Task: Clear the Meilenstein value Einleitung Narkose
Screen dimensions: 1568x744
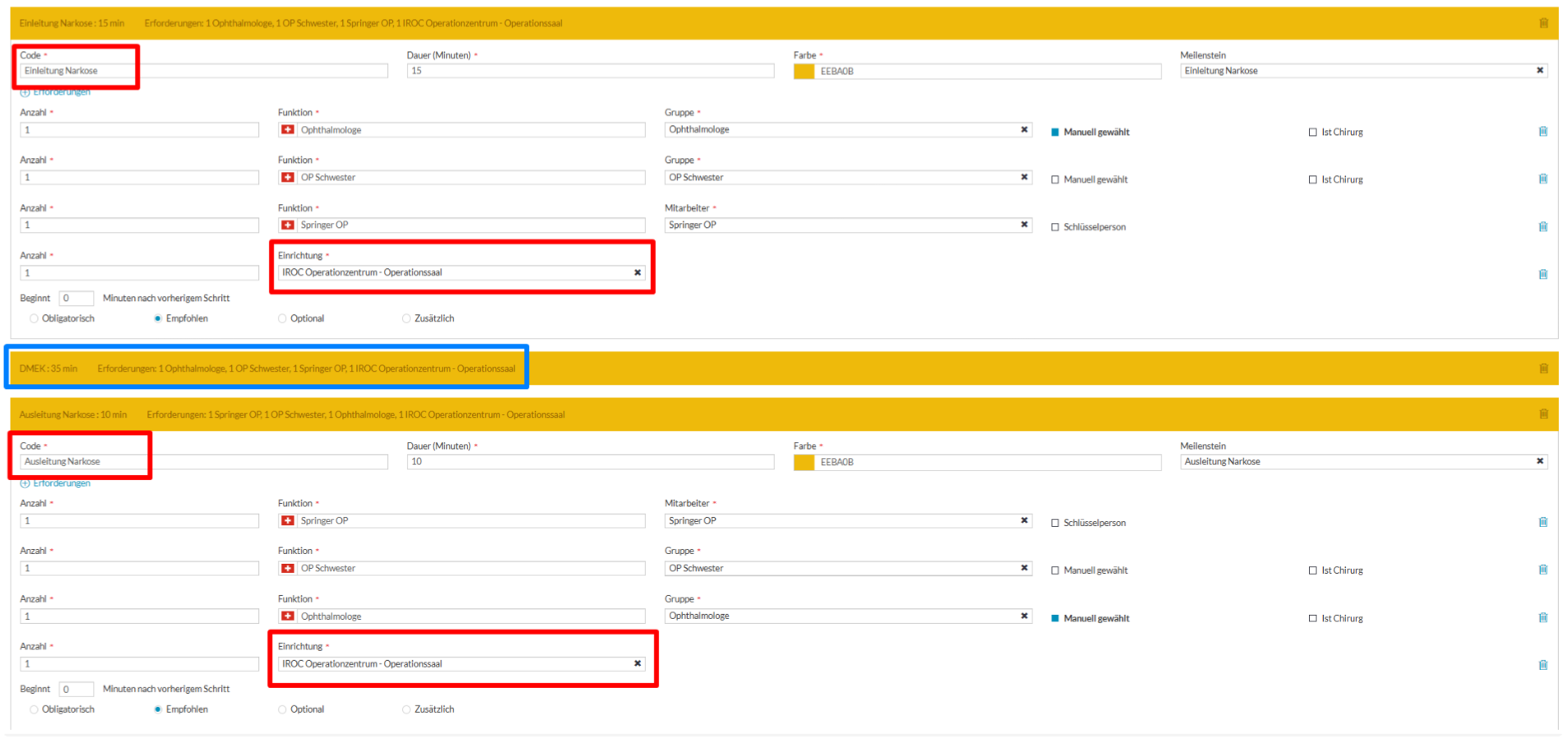Action: click(1539, 71)
